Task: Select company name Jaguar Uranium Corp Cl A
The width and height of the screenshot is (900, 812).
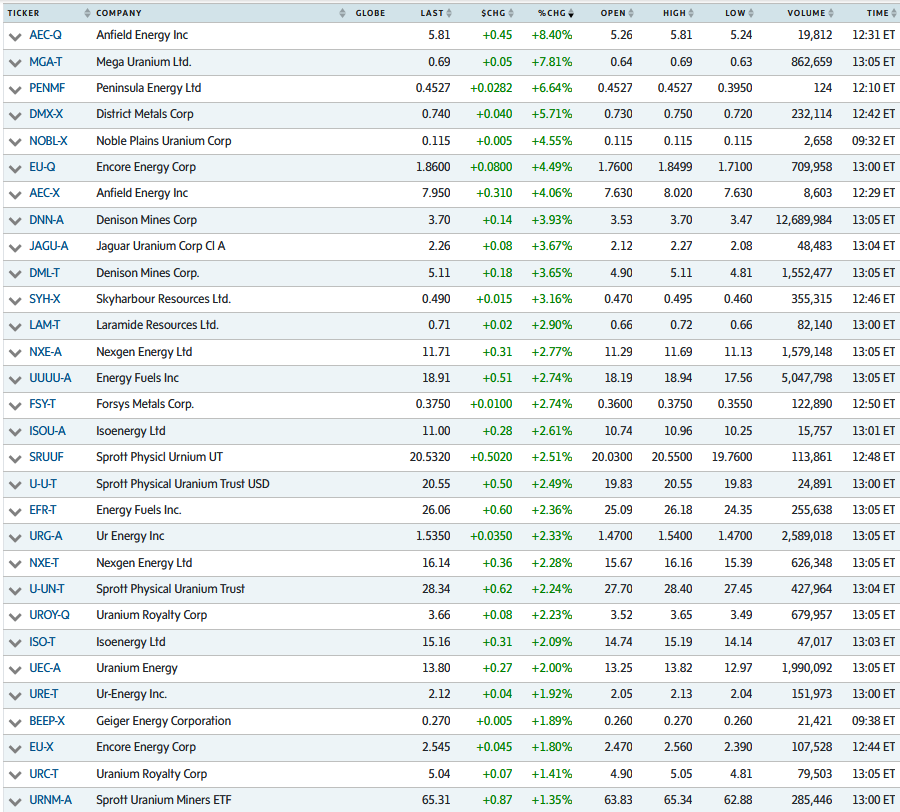Action: 161,246
